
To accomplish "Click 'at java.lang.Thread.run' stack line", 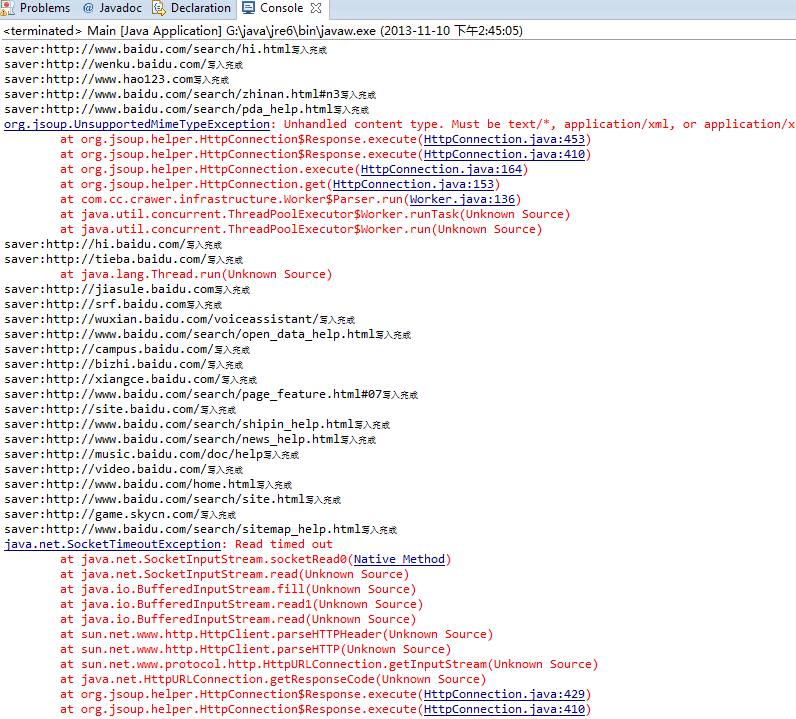I will pyautogui.click(x=196, y=274).
